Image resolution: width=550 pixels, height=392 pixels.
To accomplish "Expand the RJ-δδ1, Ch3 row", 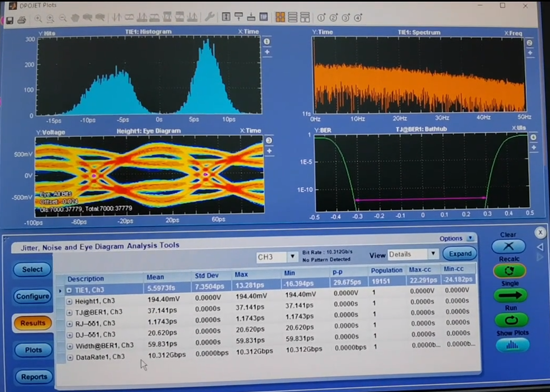I will (69, 324).
